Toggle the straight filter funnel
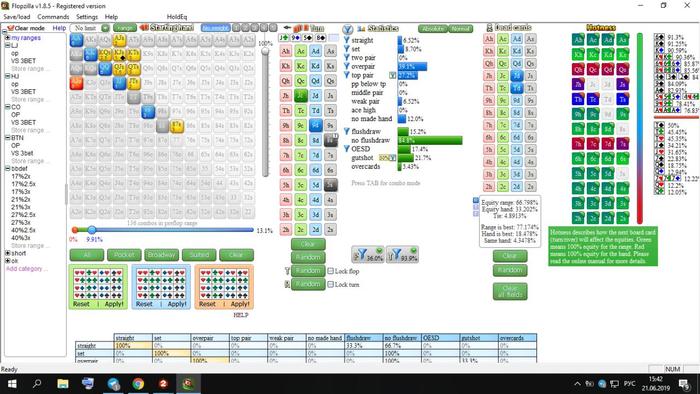The image size is (700, 394). [x=347, y=40]
